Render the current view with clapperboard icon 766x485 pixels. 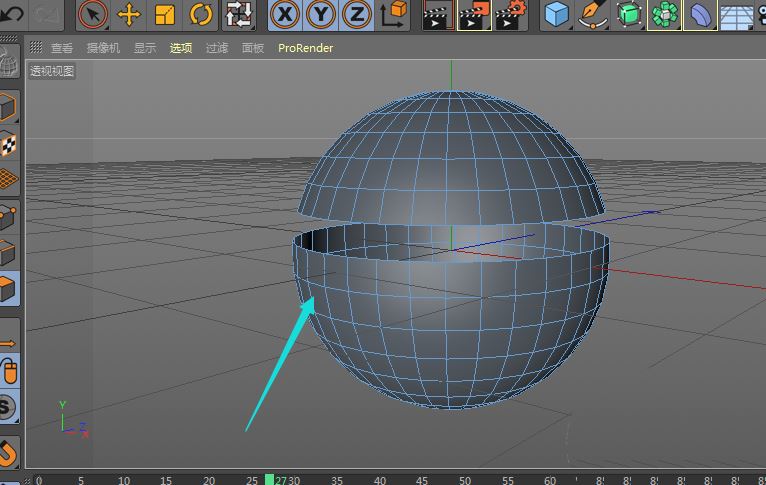pos(436,14)
